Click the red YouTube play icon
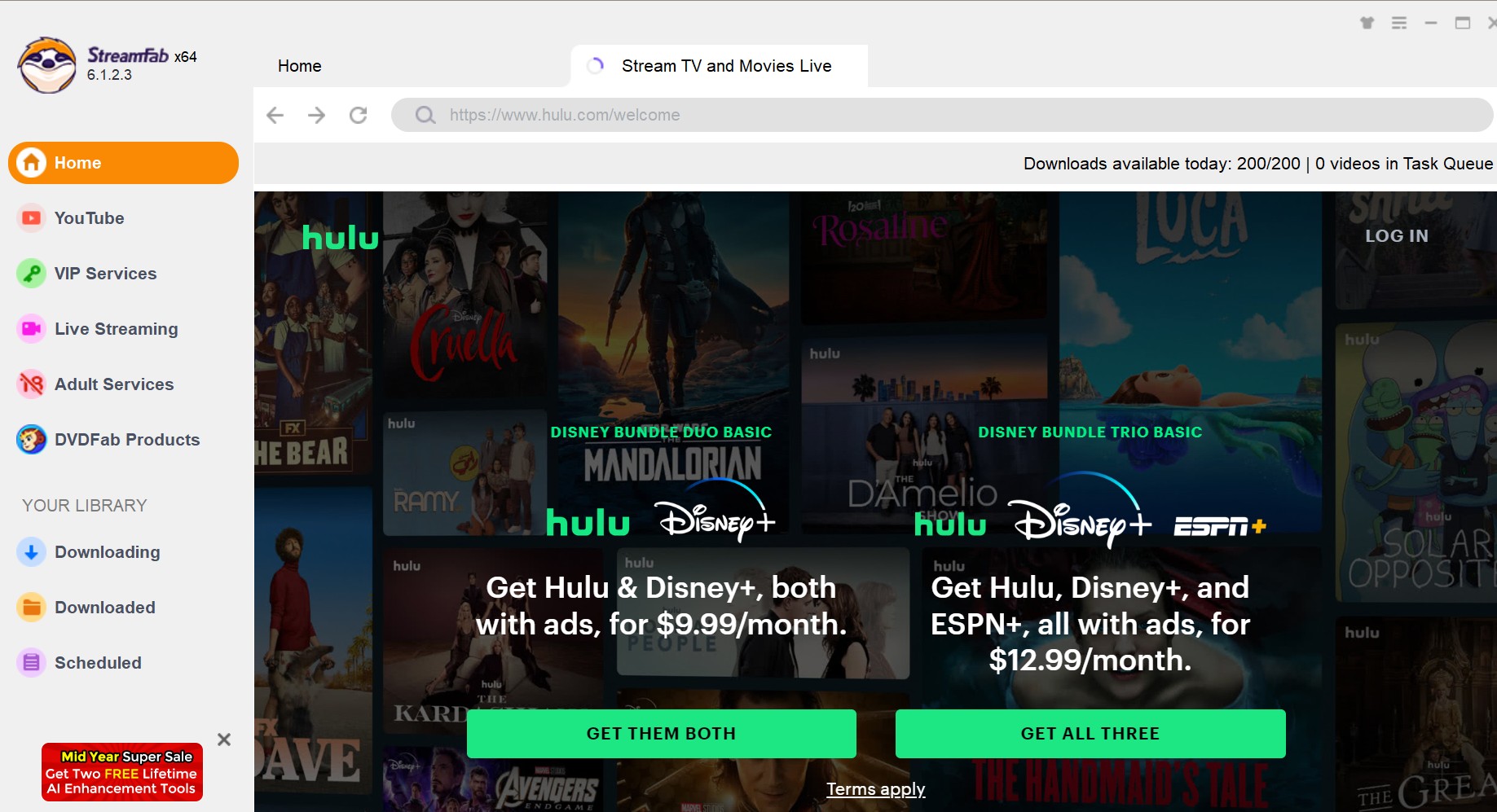The image size is (1497, 812). pyautogui.click(x=31, y=218)
